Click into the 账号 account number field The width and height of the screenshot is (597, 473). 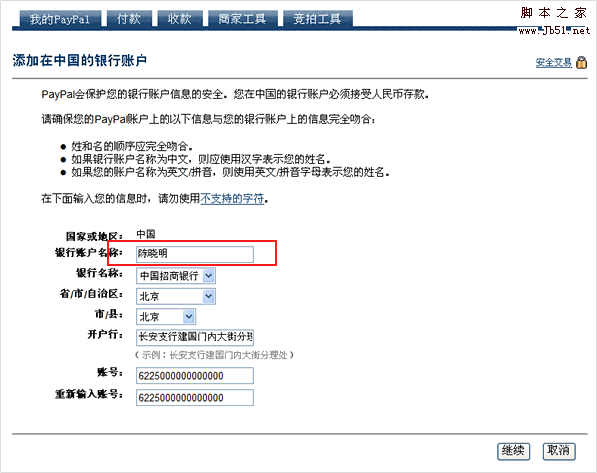point(195,376)
